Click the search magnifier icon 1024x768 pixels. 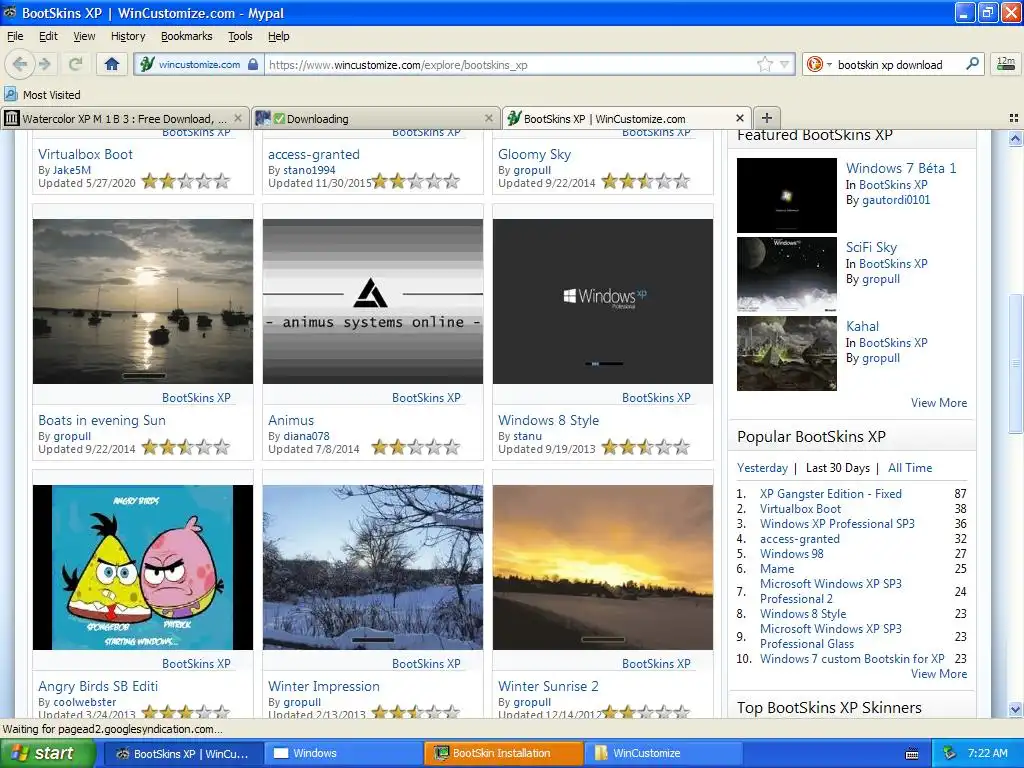[x=972, y=64]
